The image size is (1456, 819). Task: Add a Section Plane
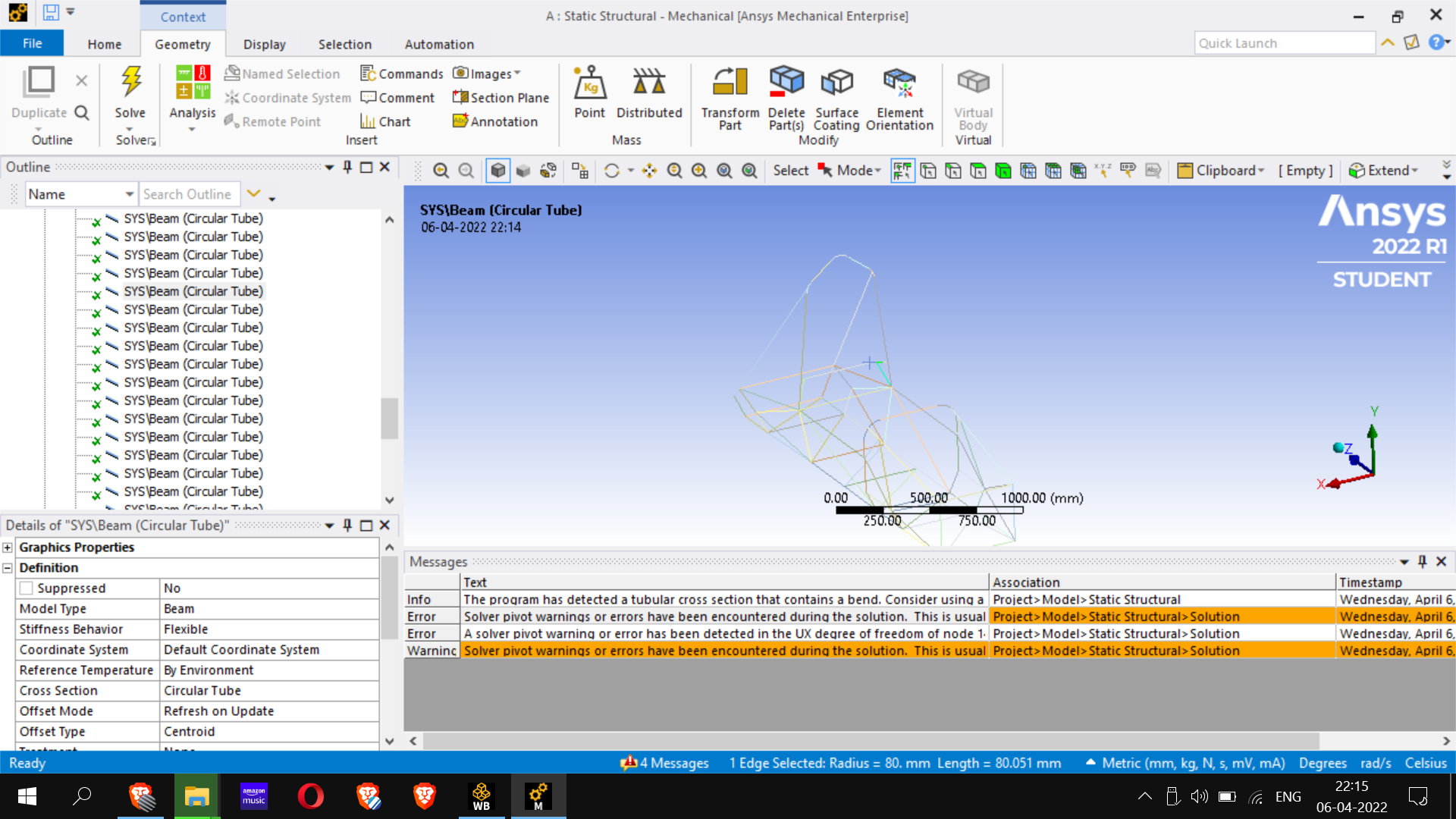point(500,98)
